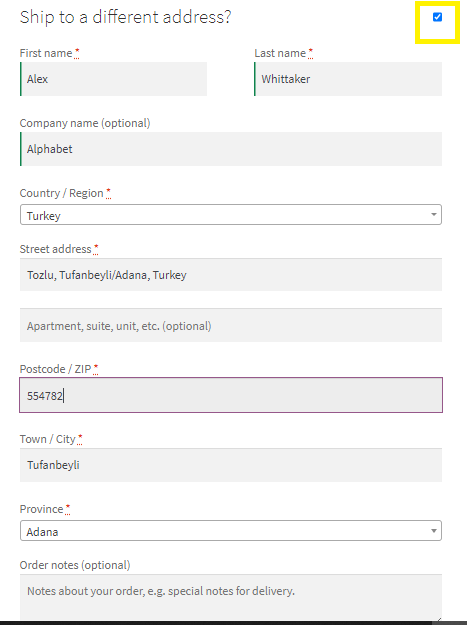Screen dimensions: 467x625
Task: Focus the Last name field containing Whittaker
Action: (x=348, y=79)
